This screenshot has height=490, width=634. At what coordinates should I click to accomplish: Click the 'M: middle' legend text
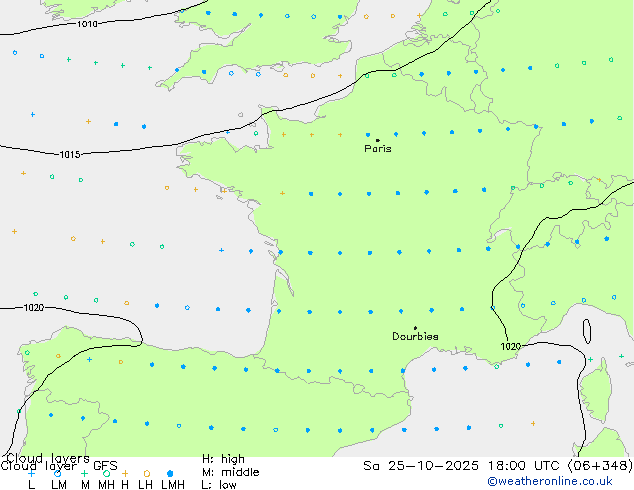pos(230,472)
